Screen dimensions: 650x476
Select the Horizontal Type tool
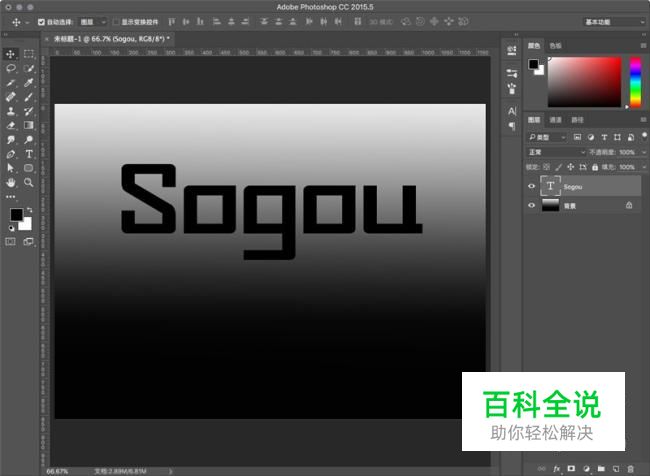pos(29,154)
